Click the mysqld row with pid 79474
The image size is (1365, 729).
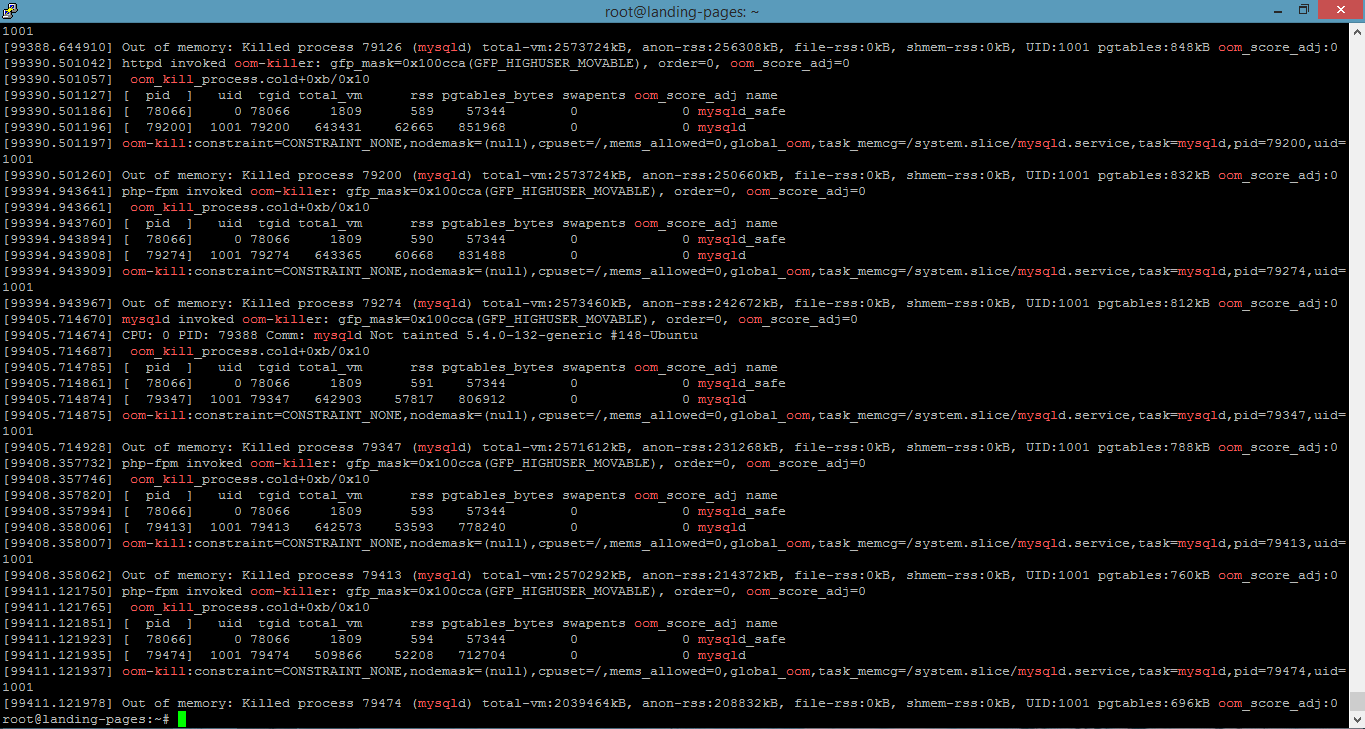pyautogui.click(x=374, y=655)
